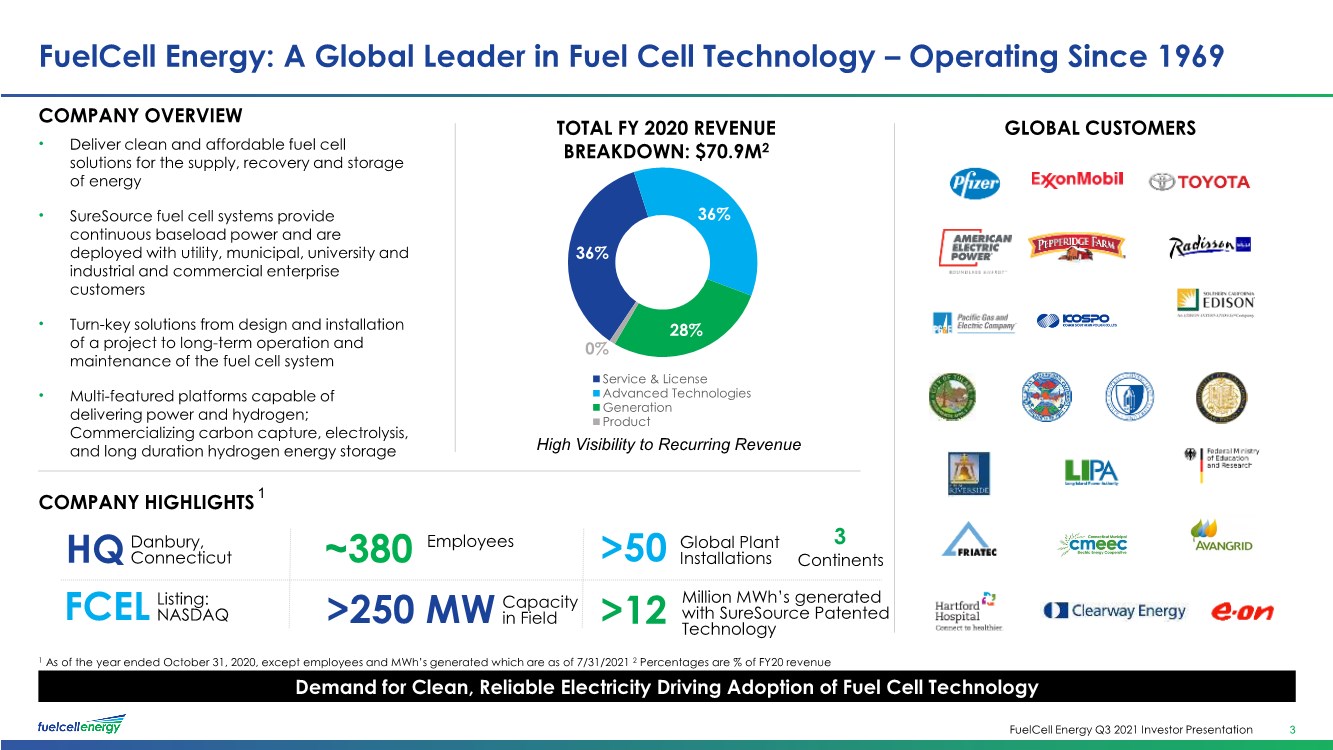Select the 'Generation' legend label
1333x750 pixels.
[x=638, y=408]
